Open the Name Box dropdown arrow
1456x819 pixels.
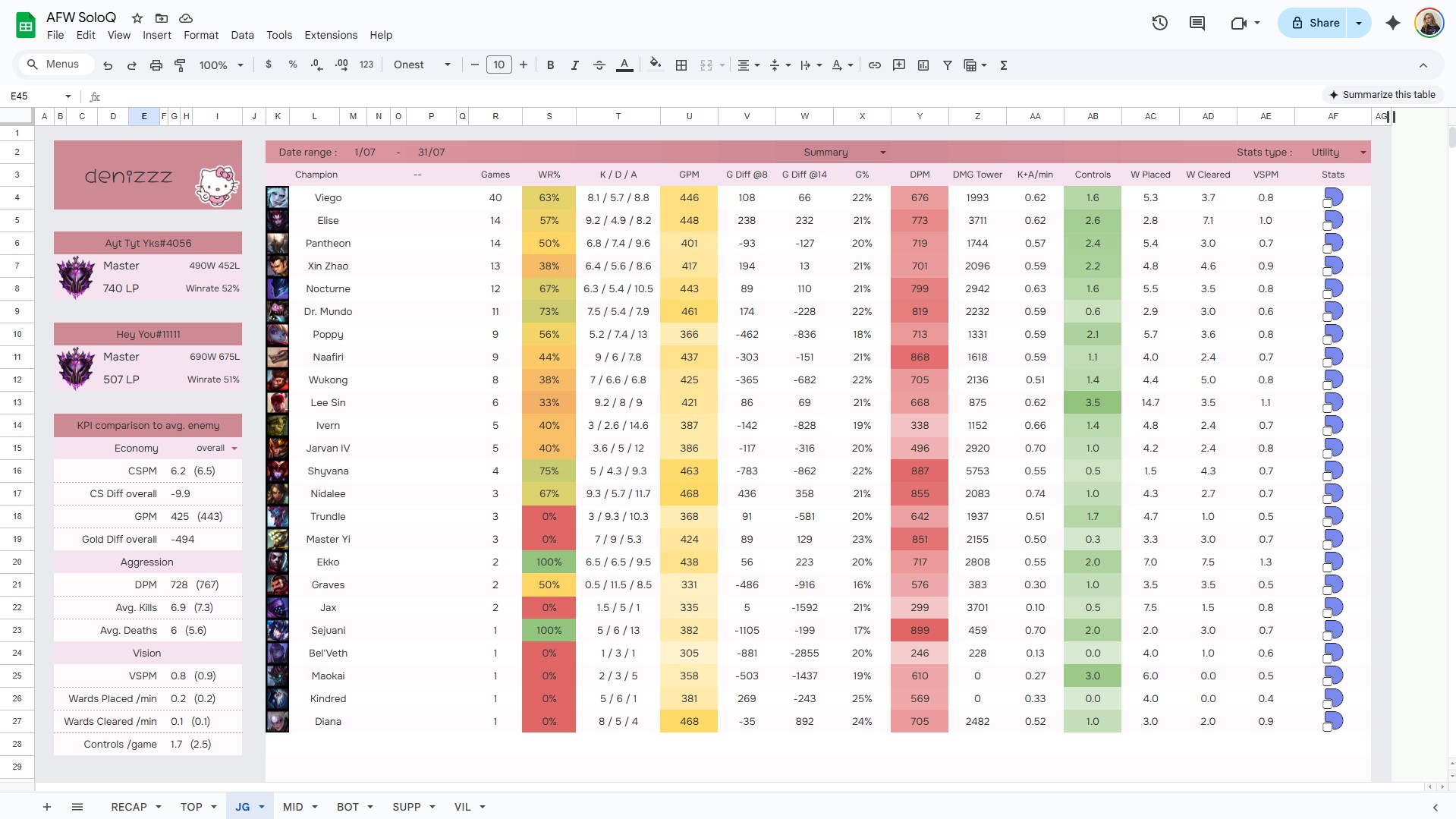coord(68,96)
